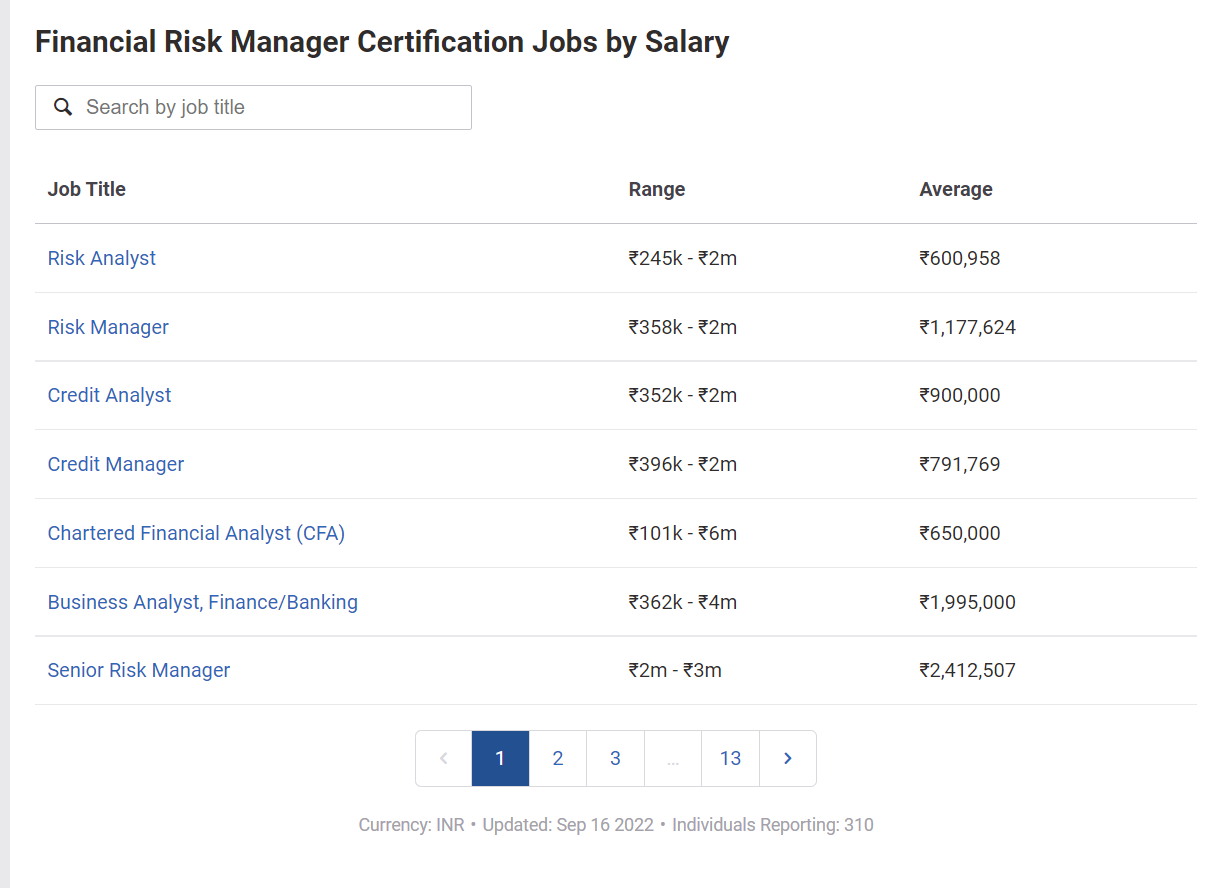Jump to last page 13
1213x889 pixels.
click(730, 758)
